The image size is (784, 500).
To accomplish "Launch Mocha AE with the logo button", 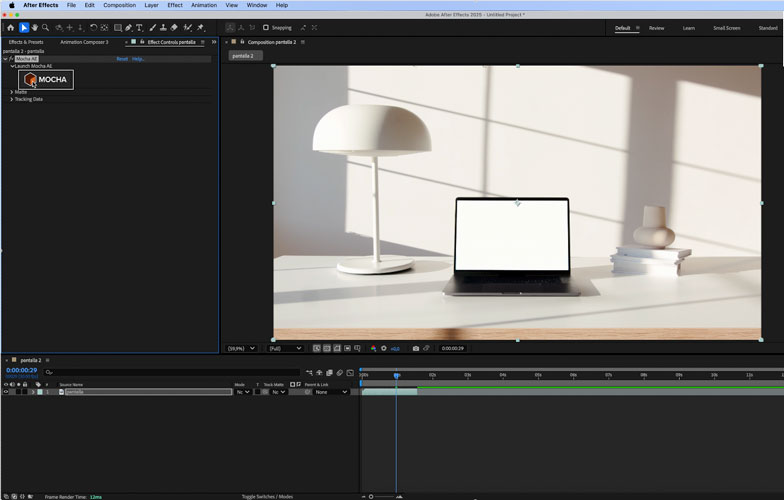I will click(x=46, y=80).
